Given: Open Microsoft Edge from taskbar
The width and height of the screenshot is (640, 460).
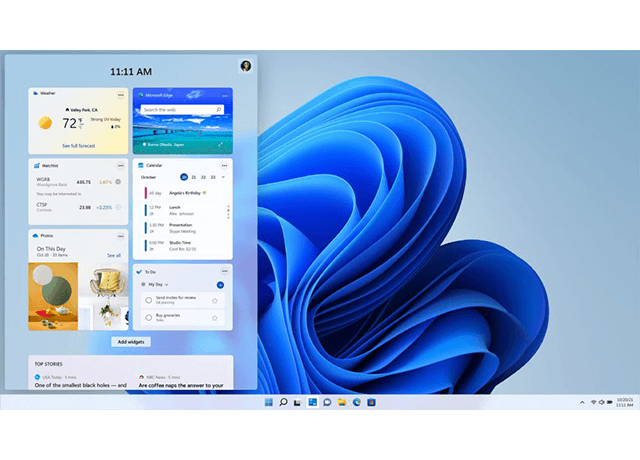Looking at the screenshot, I should click(x=356, y=402).
